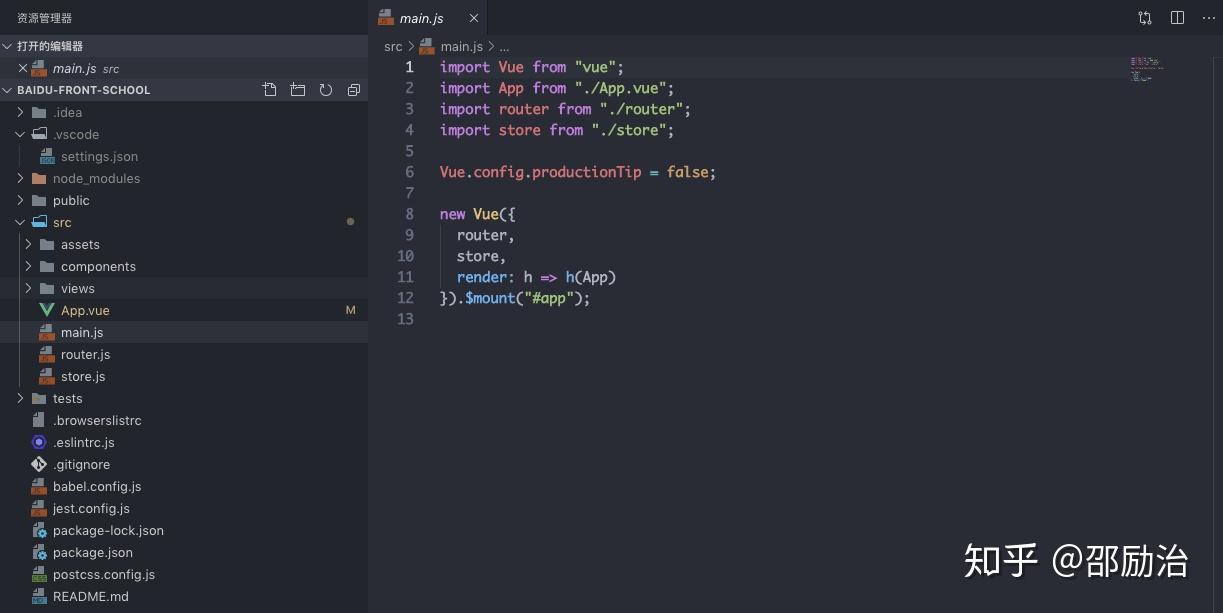The height and width of the screenshot is (613, 1223).
Task: Expand the public folder
Action: pos(20,200)
